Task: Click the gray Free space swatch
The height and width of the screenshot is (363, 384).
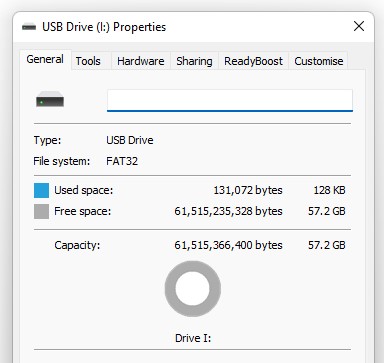Action: click(41, 211)
